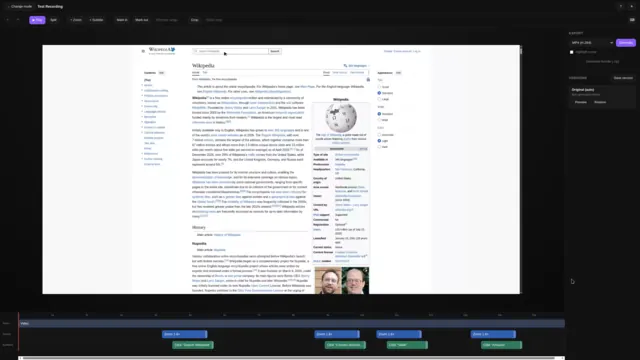
Task: Click the purple Generate button
Action: click(626, 42)
